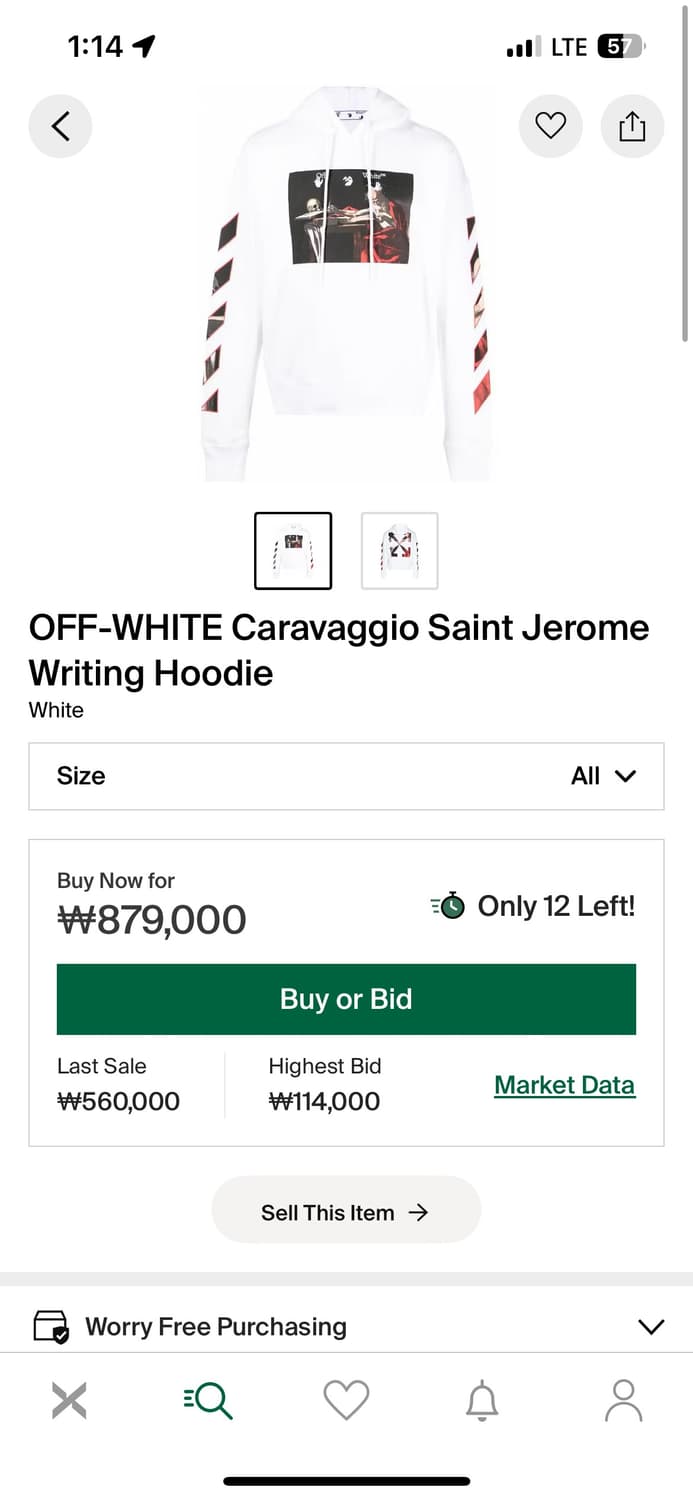Viewport: 693px width, 1500px height.
Task: Tap the stopwatch icon by Only 12 Left
Action: [449, 906]
